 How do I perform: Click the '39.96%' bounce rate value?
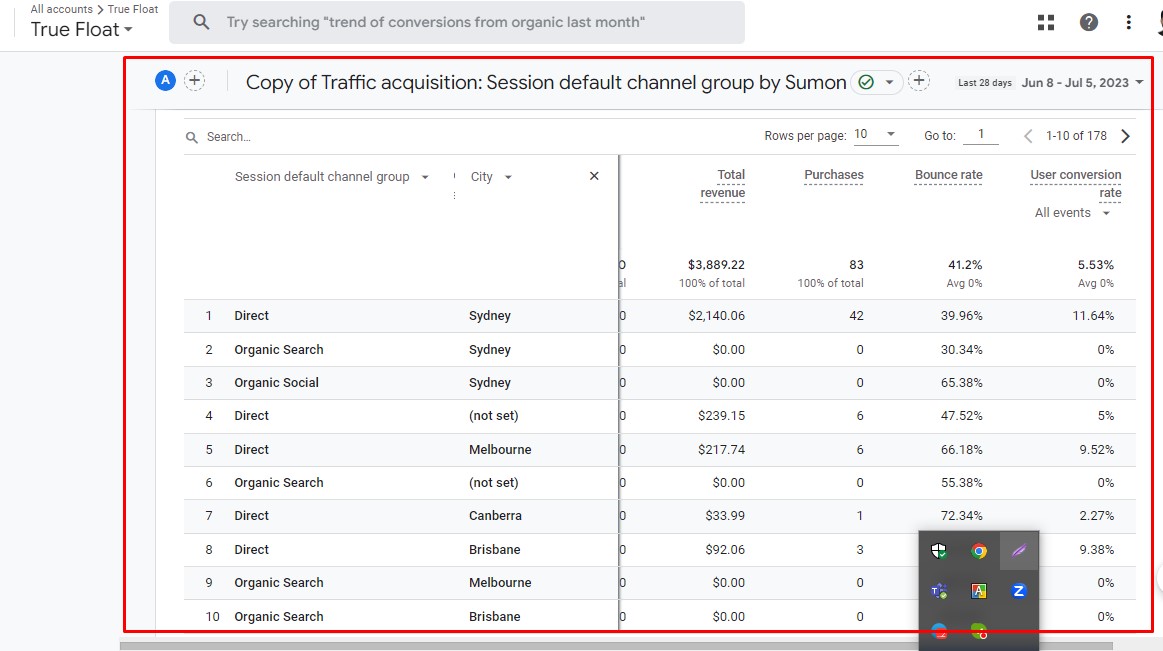961,316
